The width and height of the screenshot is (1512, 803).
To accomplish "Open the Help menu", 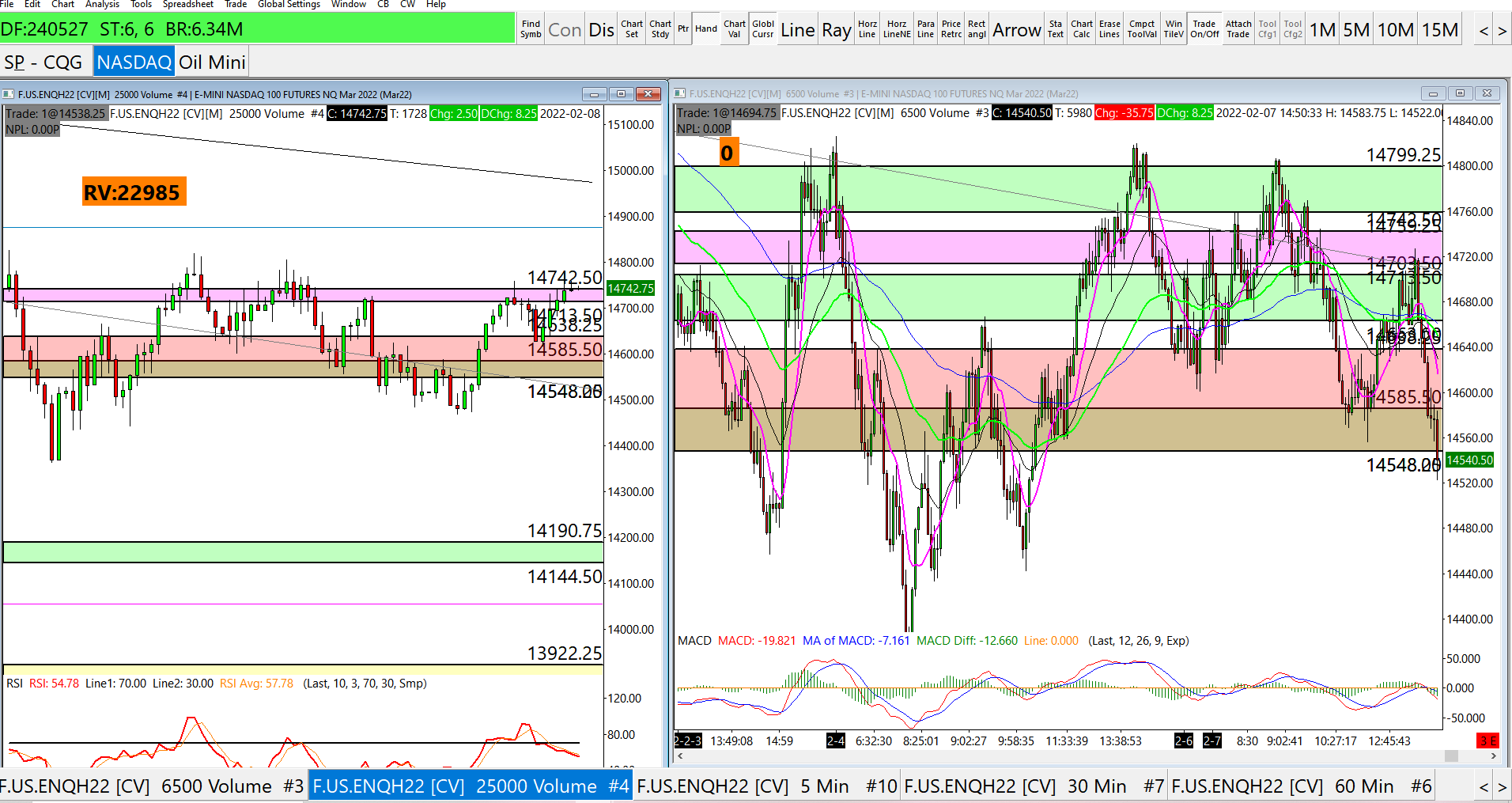I will coord(436,4).
